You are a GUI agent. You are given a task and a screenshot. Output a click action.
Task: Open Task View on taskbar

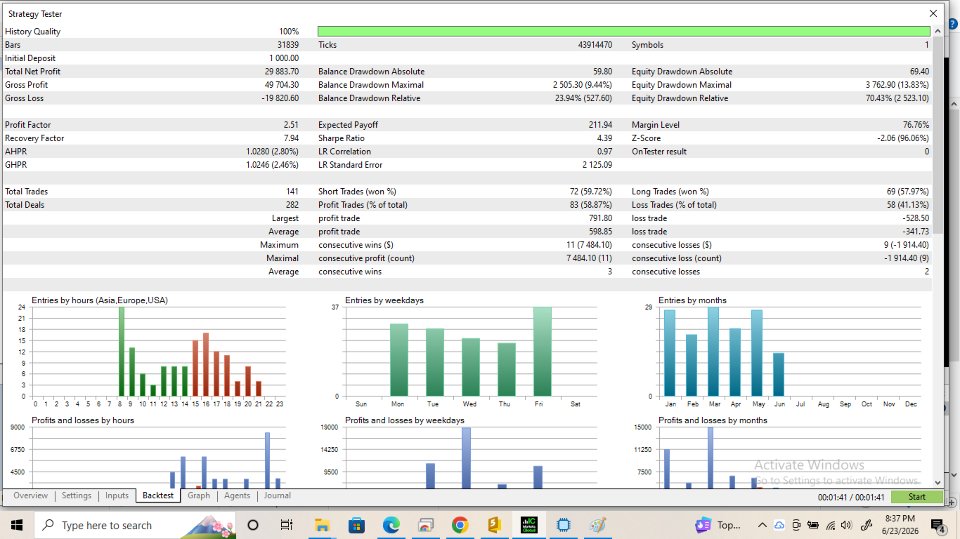pos(286,525)
